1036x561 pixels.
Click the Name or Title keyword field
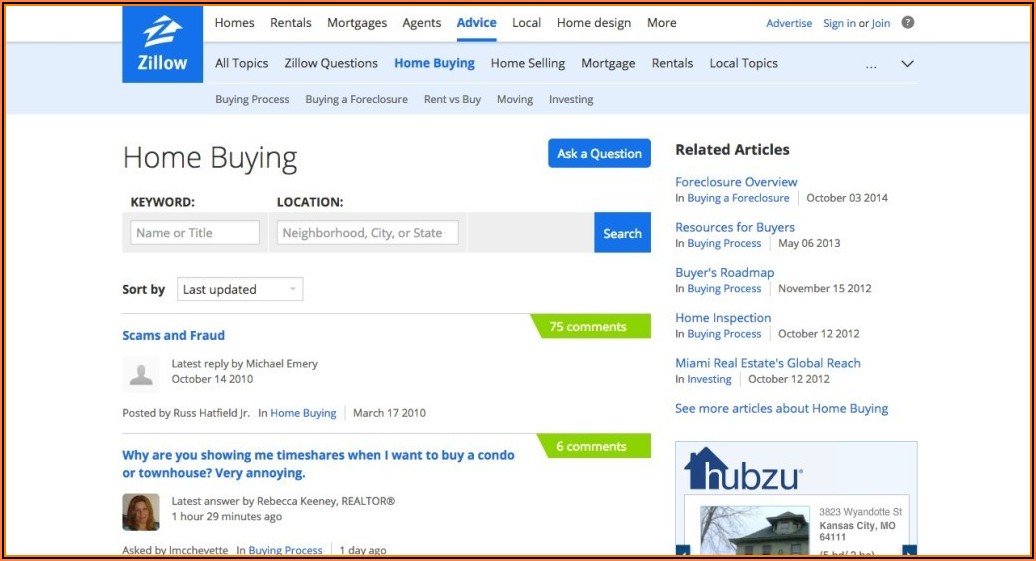pyautogui.click(x=195, y=233)
